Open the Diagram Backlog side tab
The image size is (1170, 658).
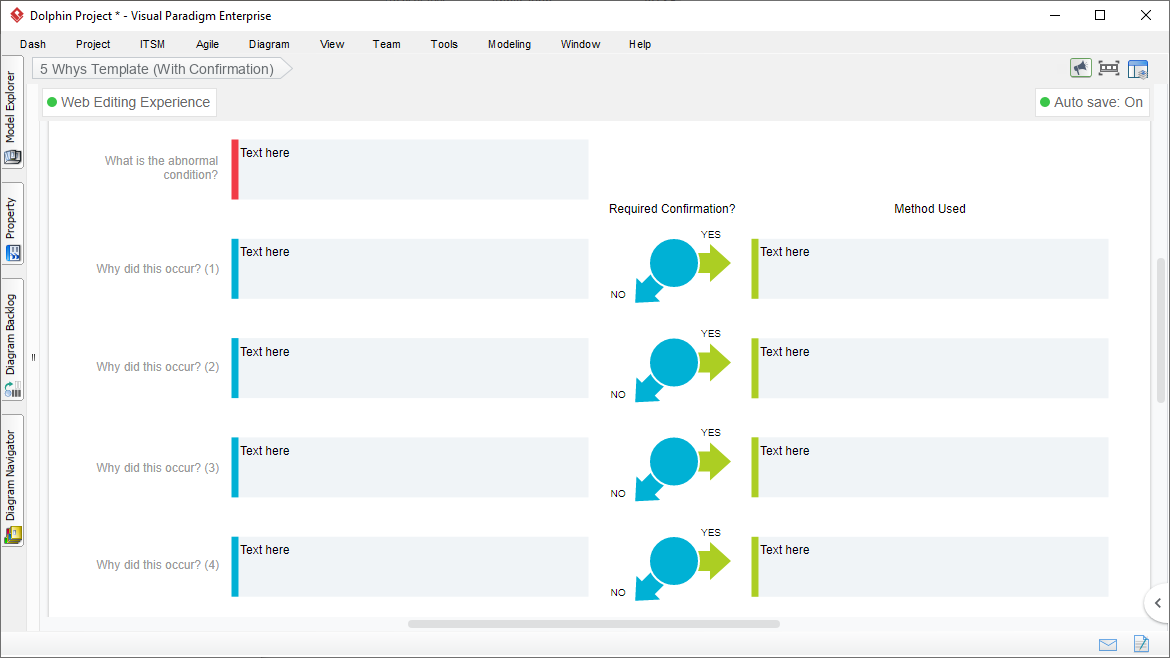point(13,340)
